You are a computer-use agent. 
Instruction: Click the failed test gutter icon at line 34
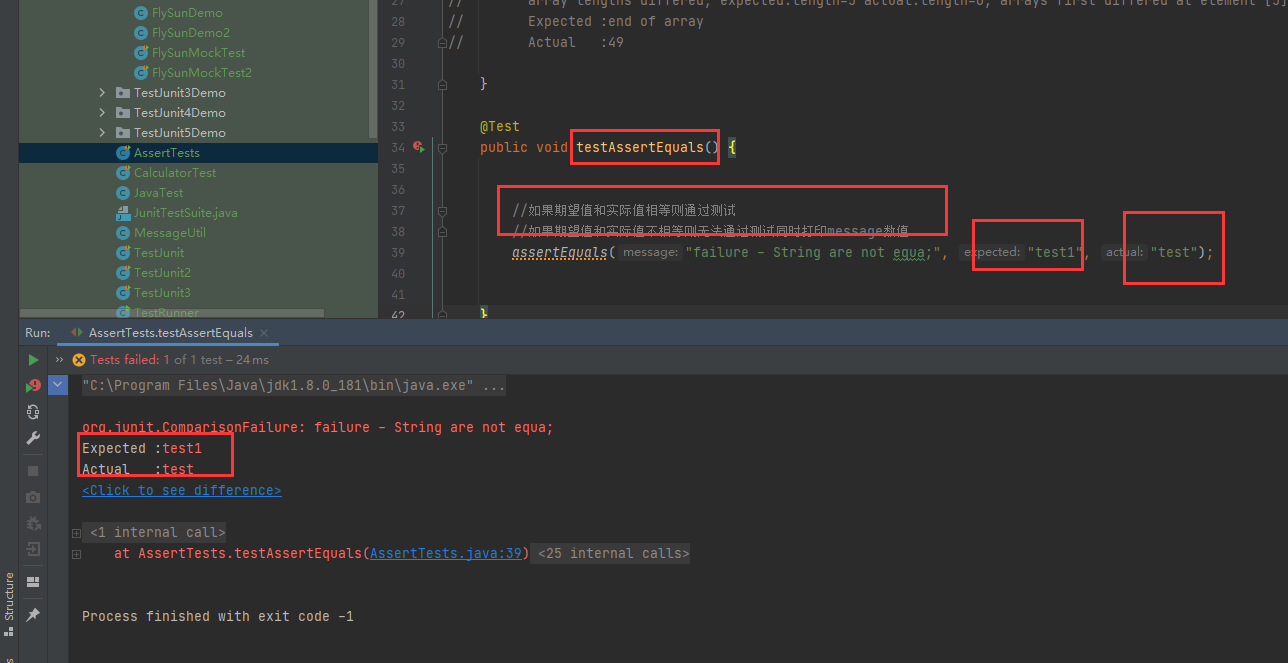418,147
